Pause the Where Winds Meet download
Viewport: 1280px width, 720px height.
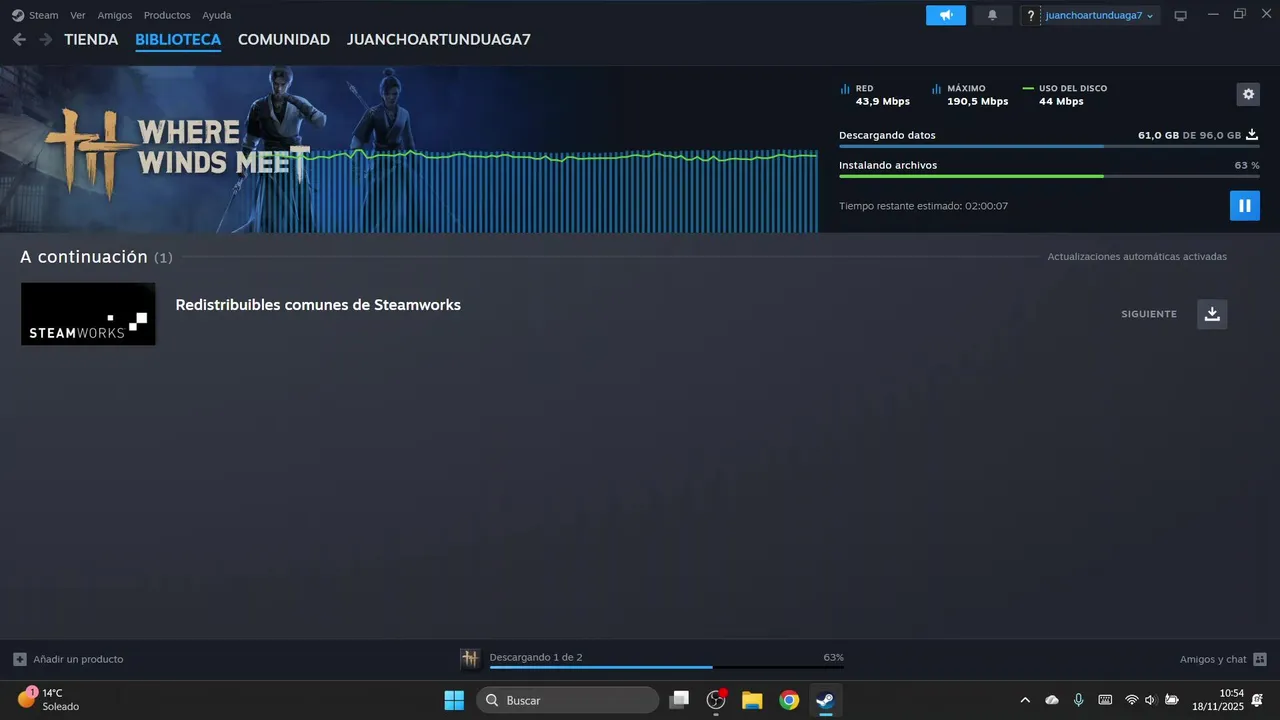pyautogui.click(x=1245, y=205)
